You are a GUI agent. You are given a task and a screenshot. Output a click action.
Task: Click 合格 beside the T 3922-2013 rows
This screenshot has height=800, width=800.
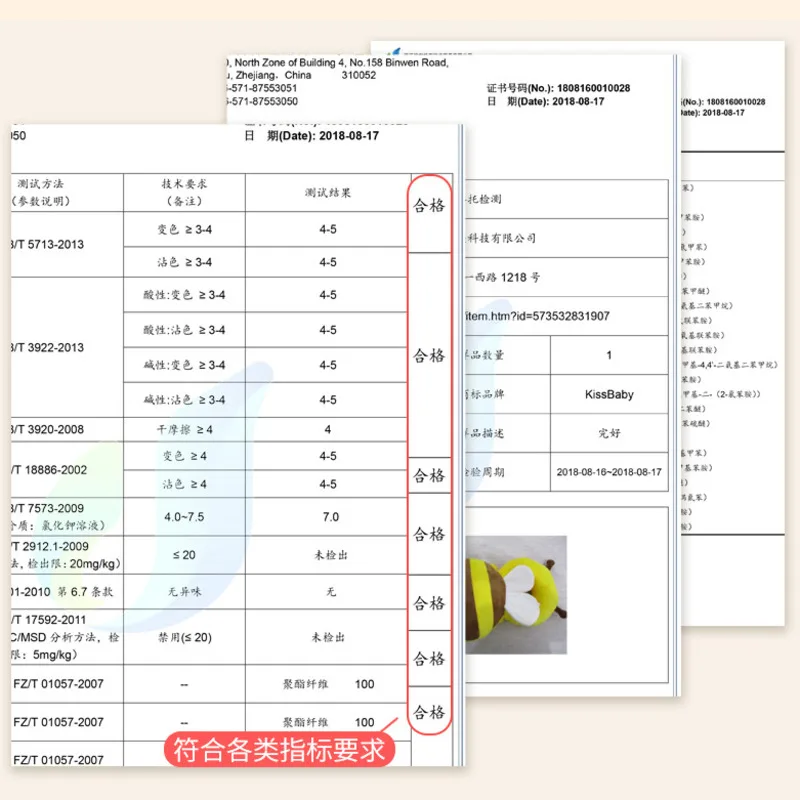[x=429, y=355]
